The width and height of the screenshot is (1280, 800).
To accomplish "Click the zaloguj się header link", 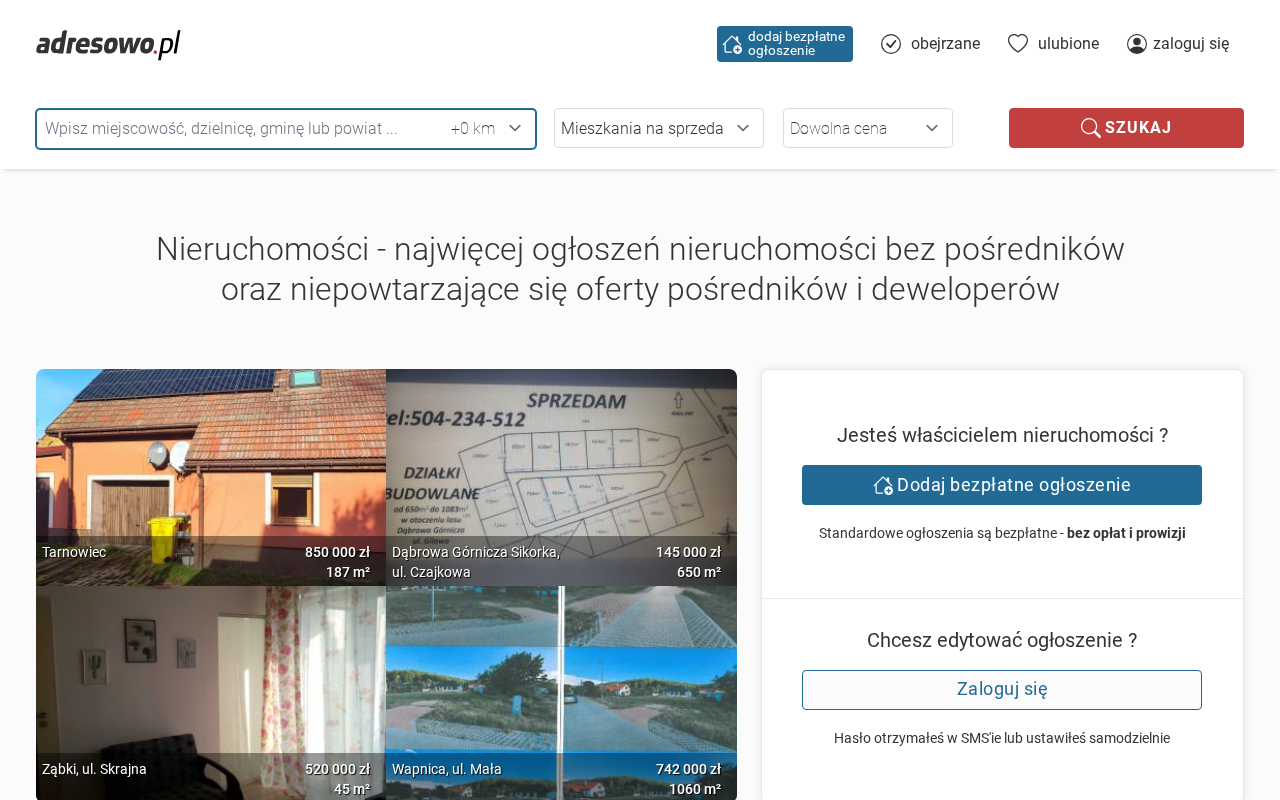I will coord(1191,44).
